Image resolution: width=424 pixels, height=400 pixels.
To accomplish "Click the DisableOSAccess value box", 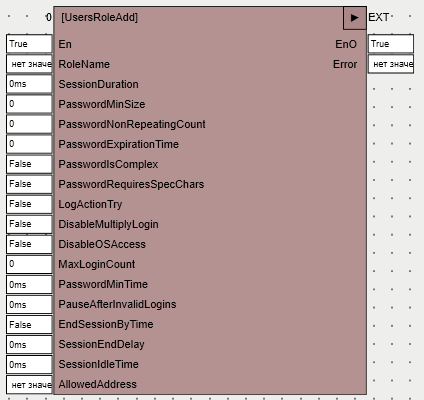I will (x=29, y=244).
